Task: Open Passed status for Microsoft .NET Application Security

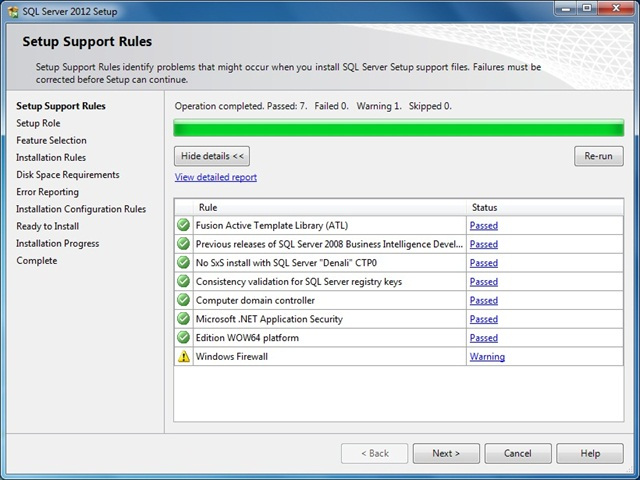Action: tap(484, 319)
